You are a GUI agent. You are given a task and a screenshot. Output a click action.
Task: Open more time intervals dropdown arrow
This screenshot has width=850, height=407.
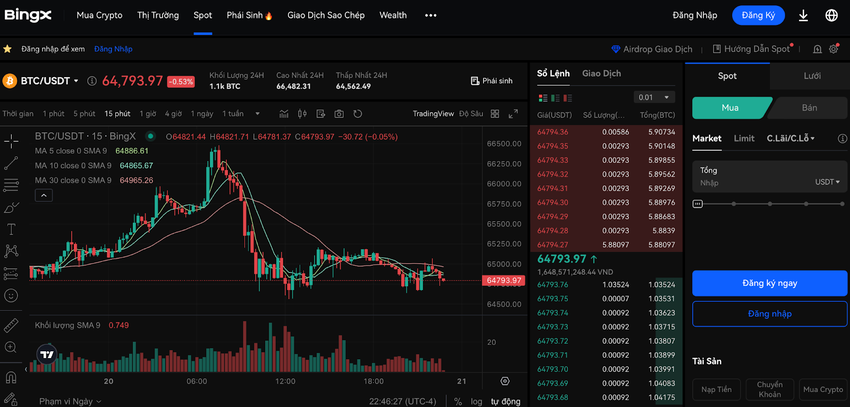click(x=257, y=114)
